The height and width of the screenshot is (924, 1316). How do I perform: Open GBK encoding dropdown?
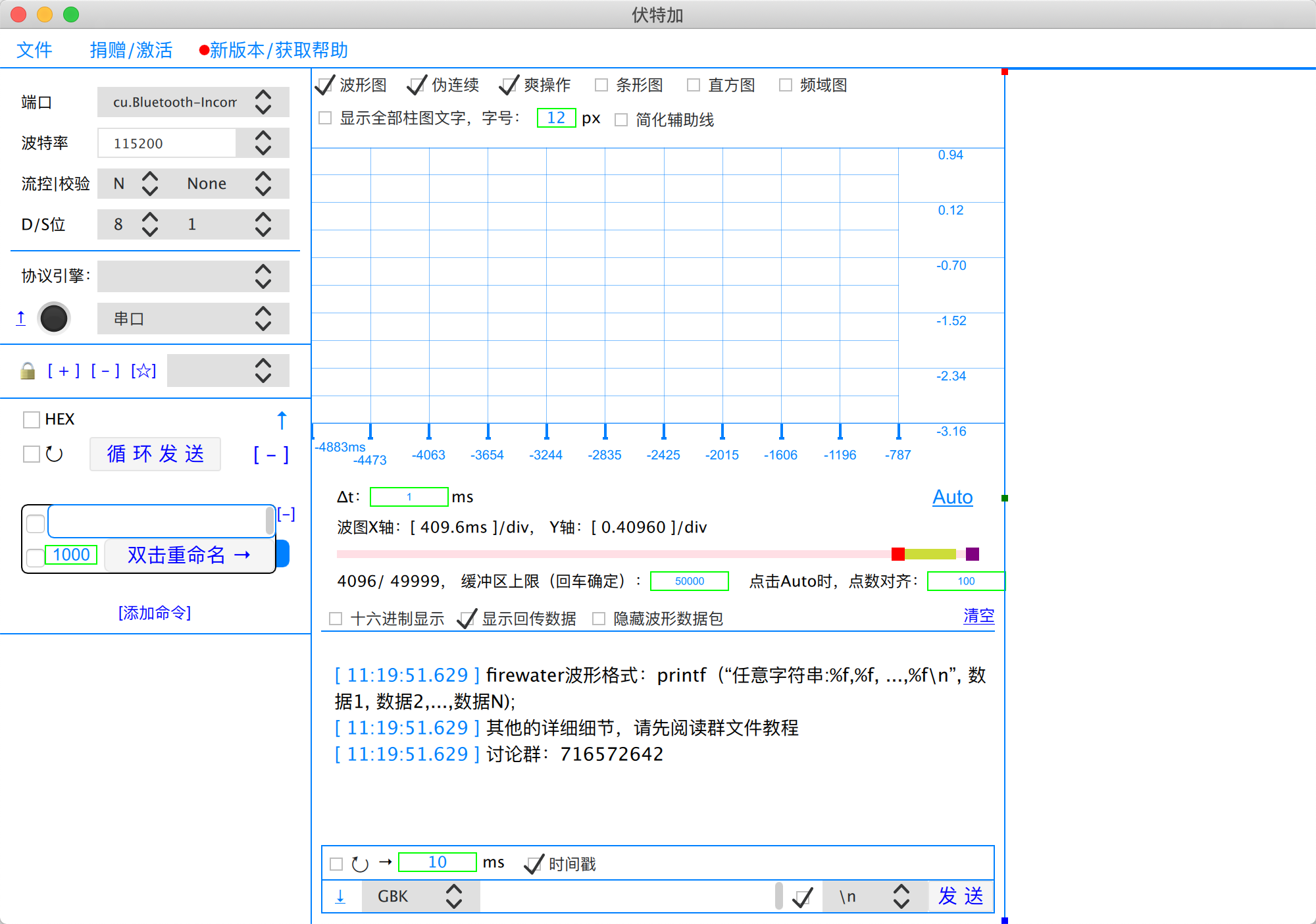(x=420, y=896)
